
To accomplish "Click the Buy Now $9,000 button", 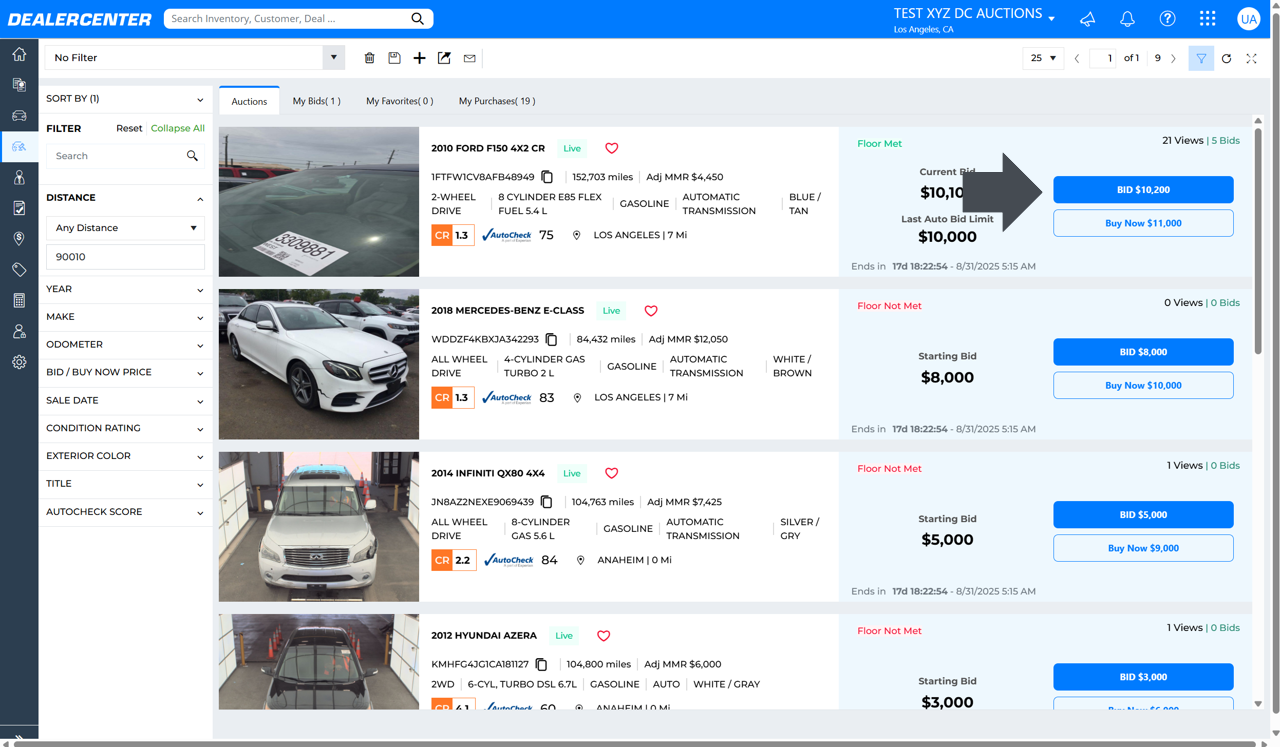I will (x=1143, y=548).
